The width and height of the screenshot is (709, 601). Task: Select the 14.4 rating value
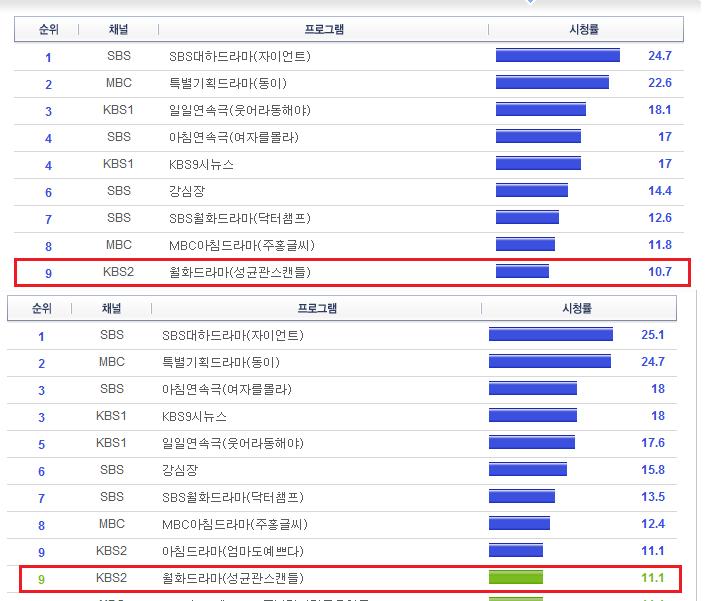tap(660, 191)
